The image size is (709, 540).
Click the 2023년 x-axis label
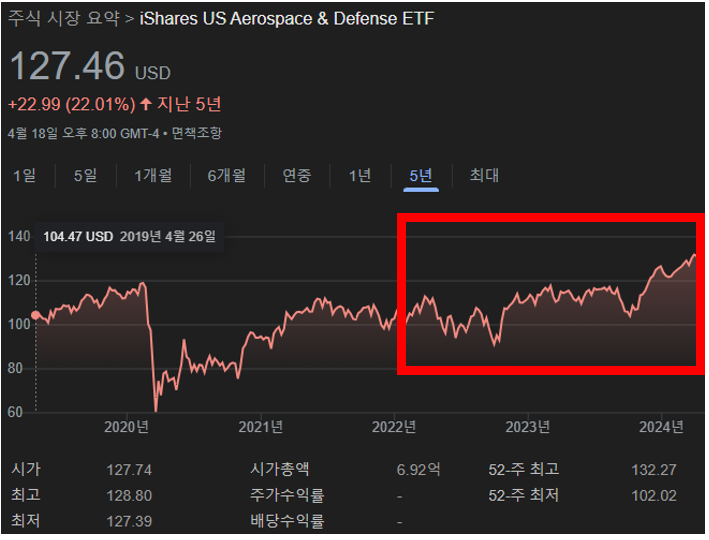528,427
